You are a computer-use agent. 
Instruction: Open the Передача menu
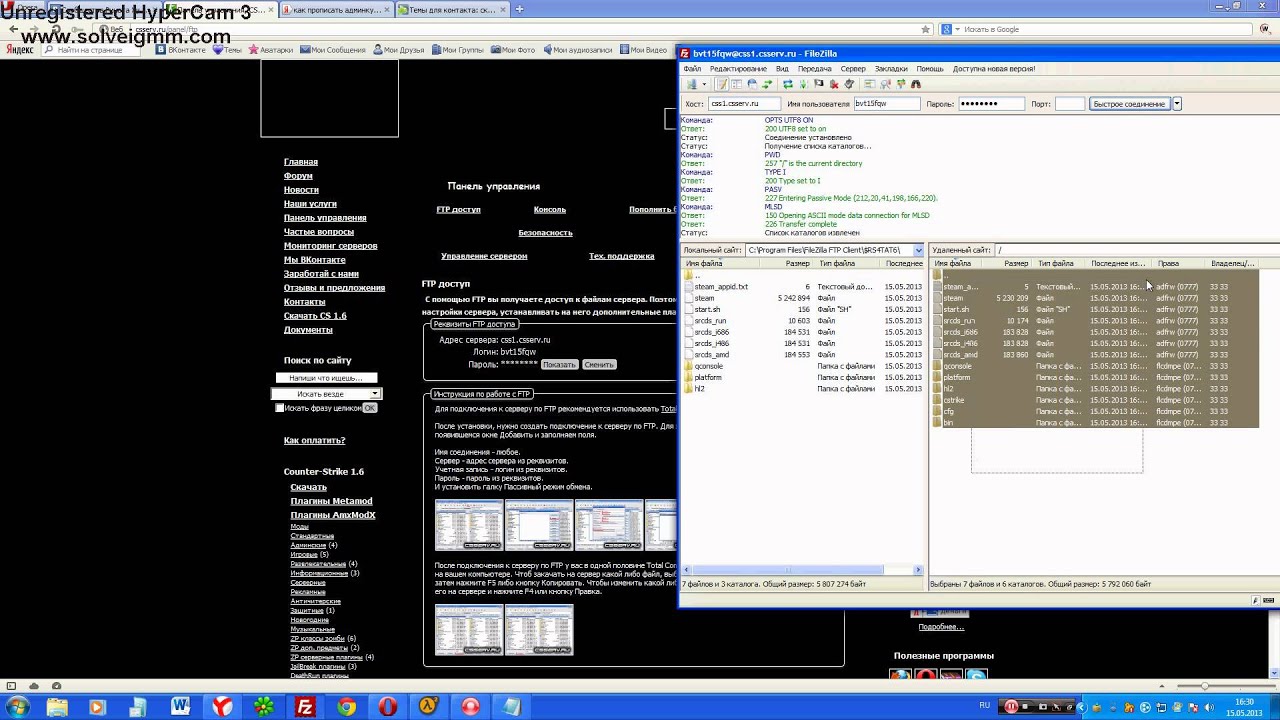815,69
